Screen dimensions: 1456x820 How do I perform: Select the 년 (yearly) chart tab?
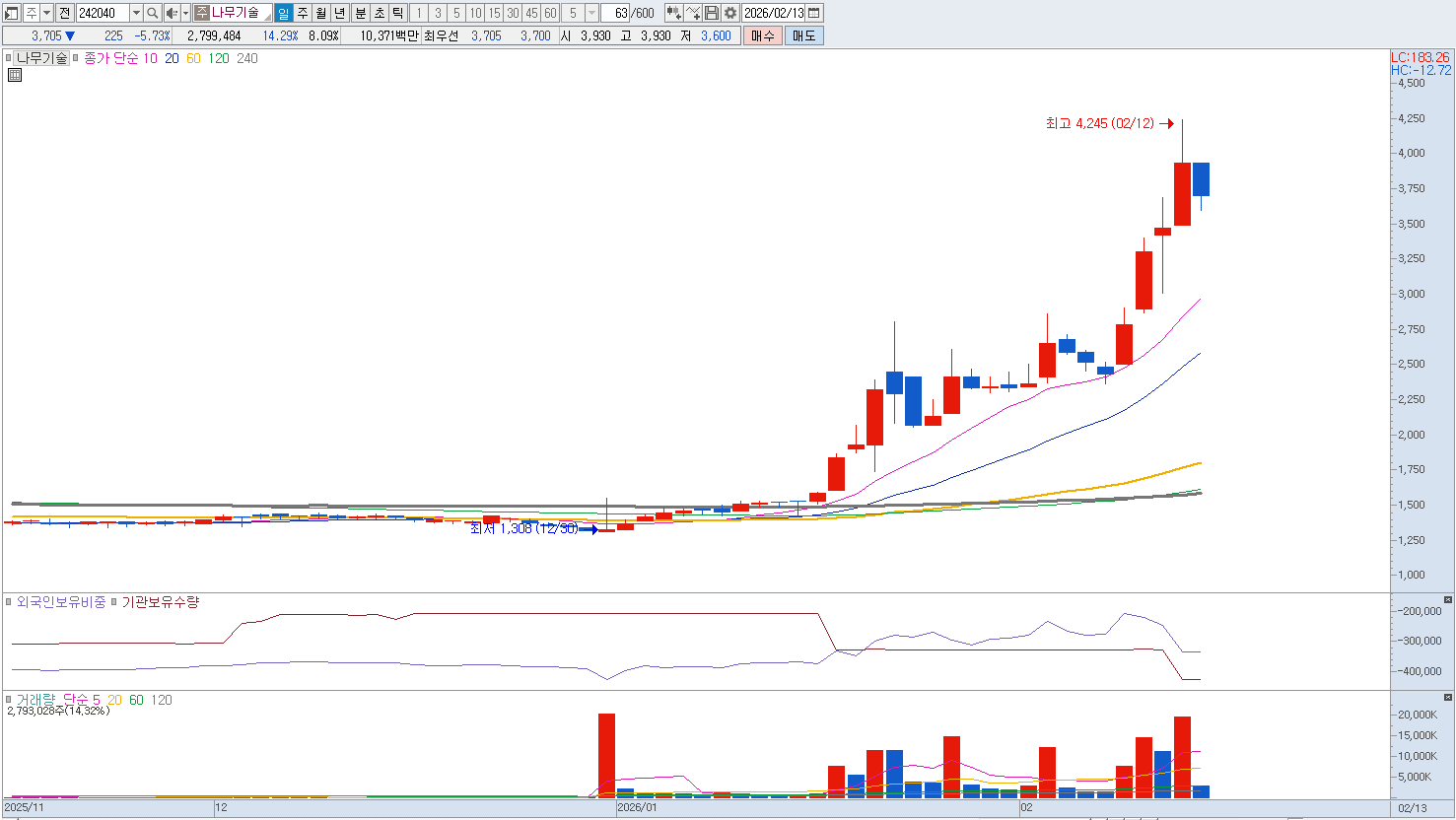click(340, 13)
